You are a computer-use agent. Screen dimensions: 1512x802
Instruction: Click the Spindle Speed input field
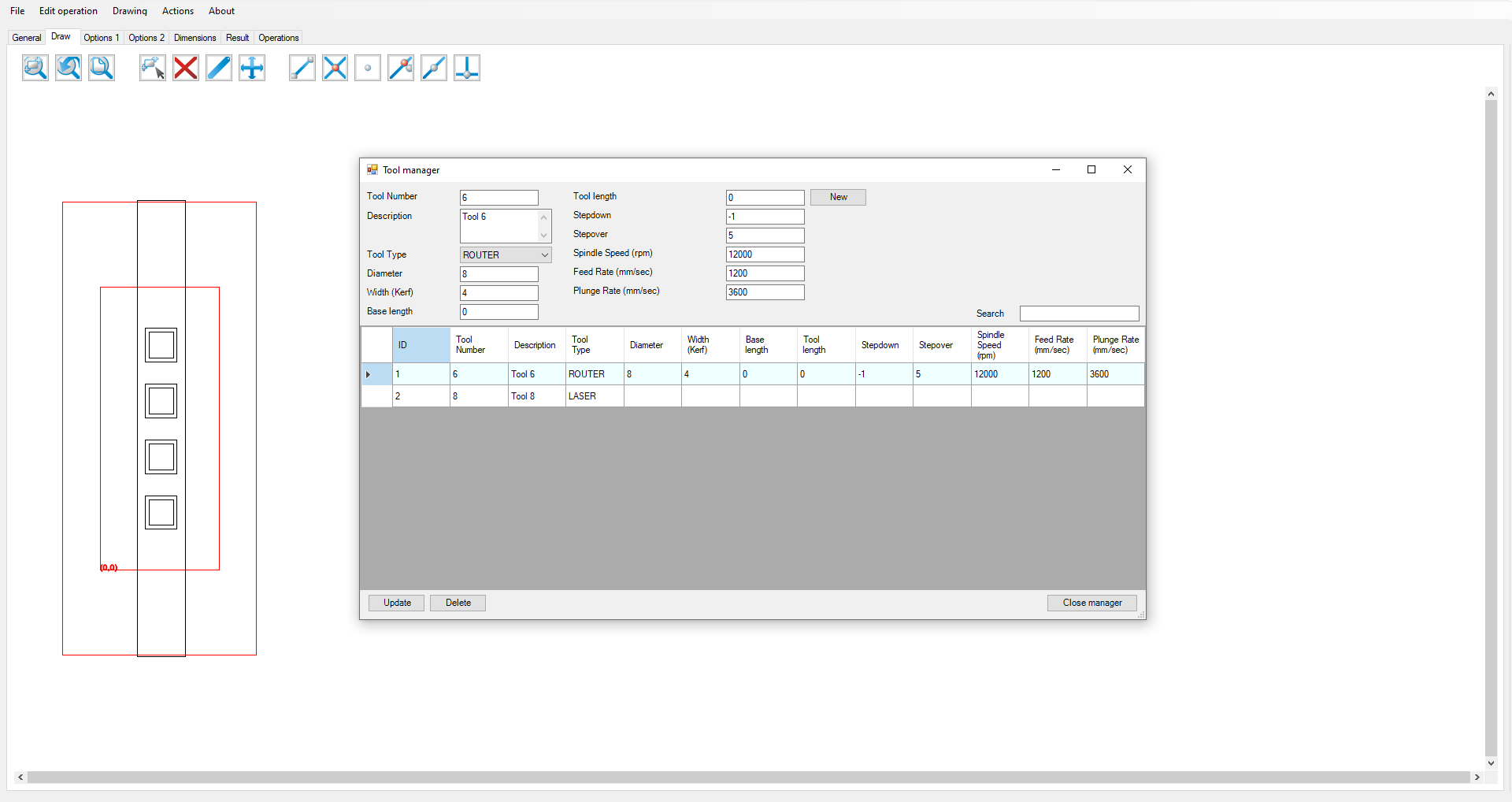pyautogui.click(x=765, y=254)
